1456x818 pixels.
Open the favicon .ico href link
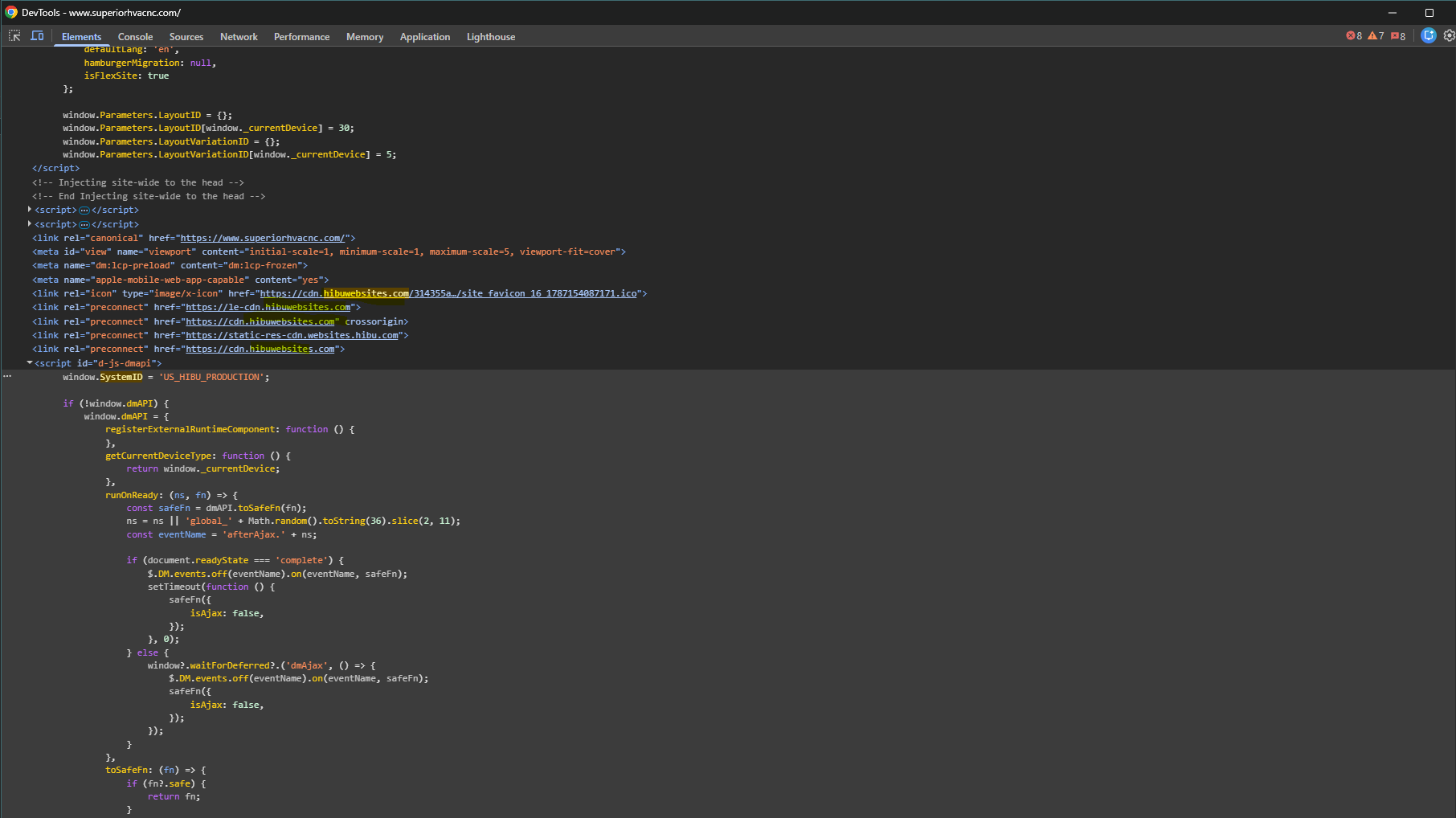tap(448, 293)
